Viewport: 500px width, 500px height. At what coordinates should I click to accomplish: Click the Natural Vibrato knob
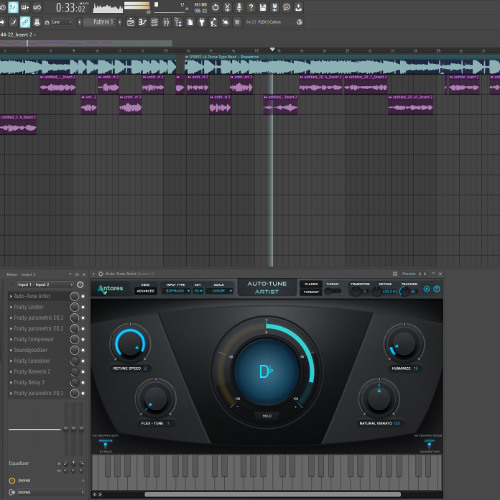379,398
